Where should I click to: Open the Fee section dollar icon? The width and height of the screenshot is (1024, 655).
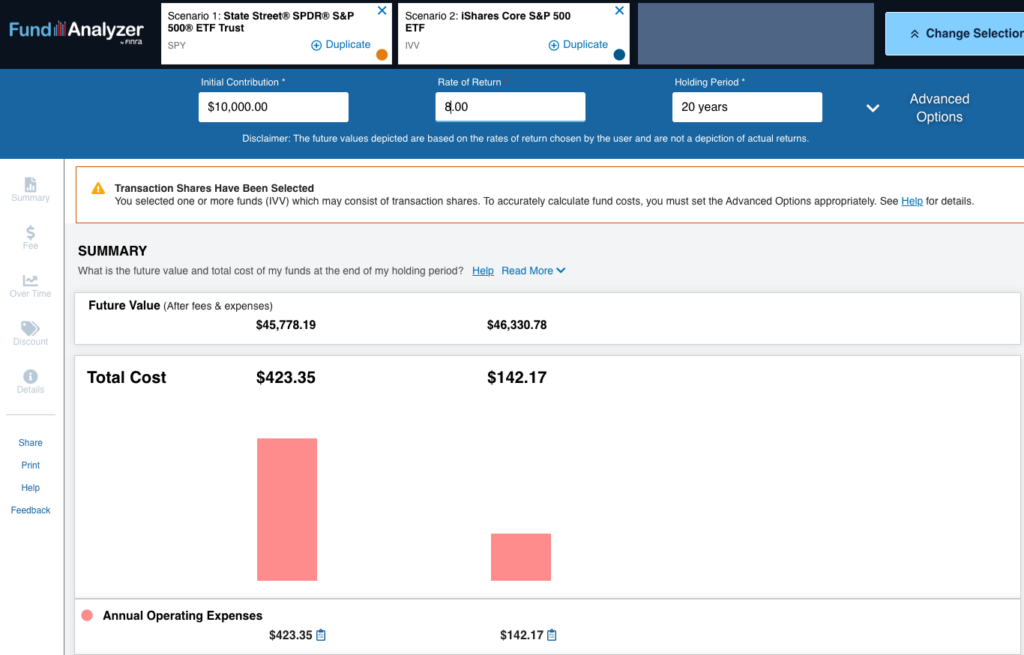coord(30,233)
